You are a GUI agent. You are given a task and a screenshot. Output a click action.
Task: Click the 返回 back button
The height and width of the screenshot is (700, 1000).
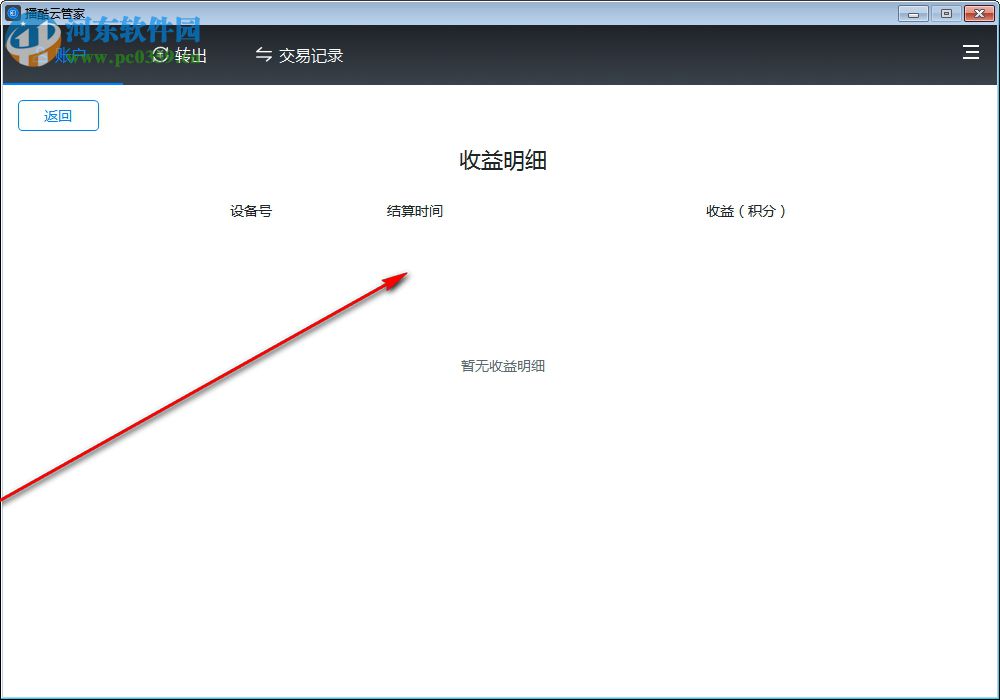pyautogui.click(x=58, y=115)
